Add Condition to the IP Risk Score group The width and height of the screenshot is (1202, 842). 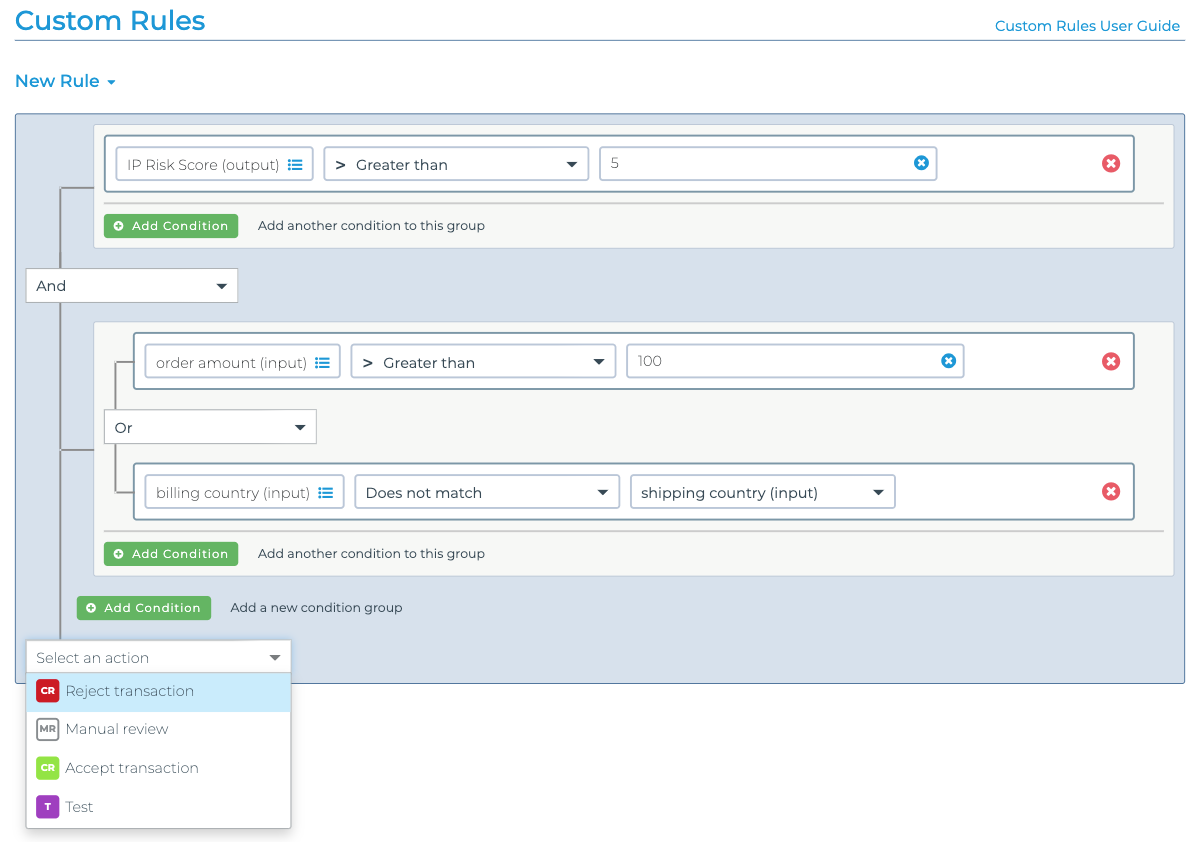[171, 226]
